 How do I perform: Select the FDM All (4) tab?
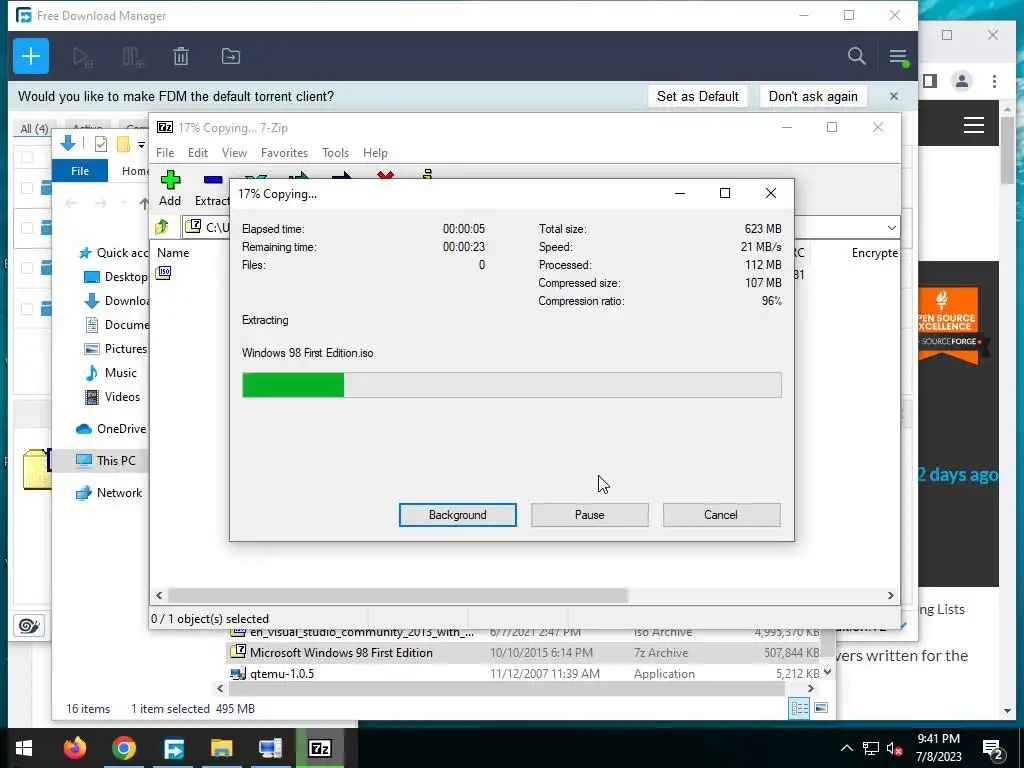(34, 129)
